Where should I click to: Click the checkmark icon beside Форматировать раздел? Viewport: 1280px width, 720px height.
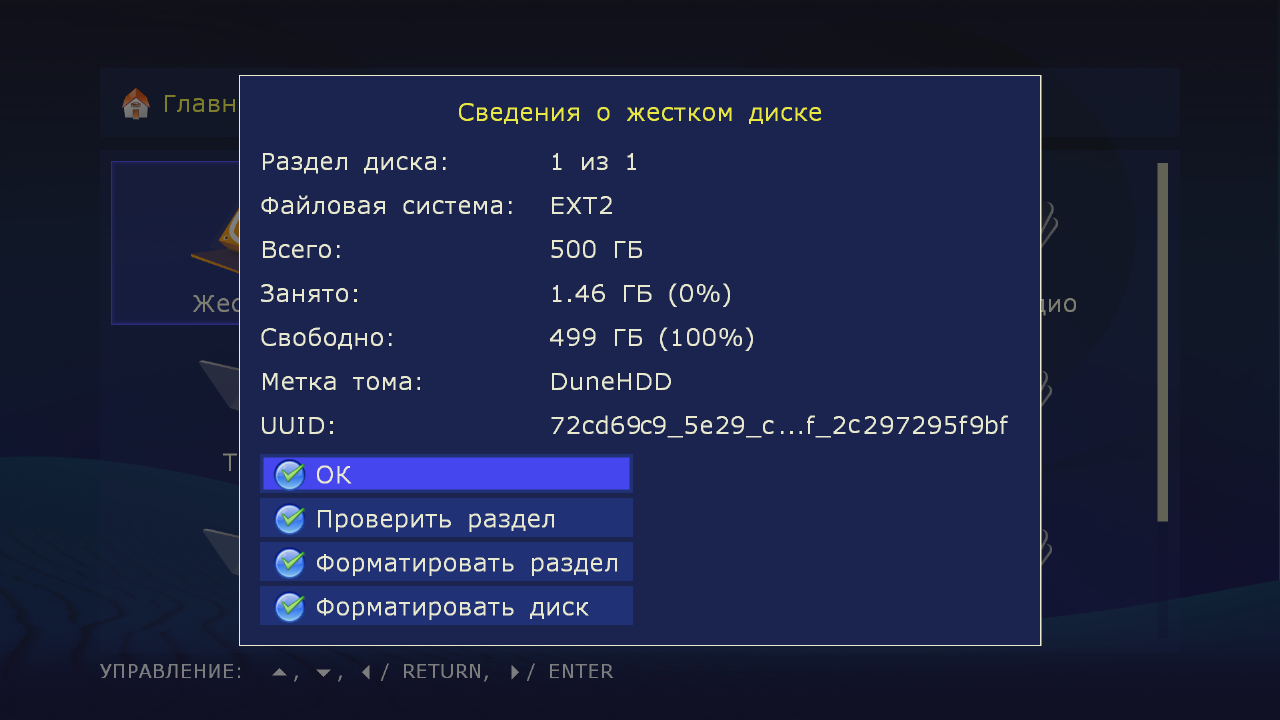click(289, 563)
